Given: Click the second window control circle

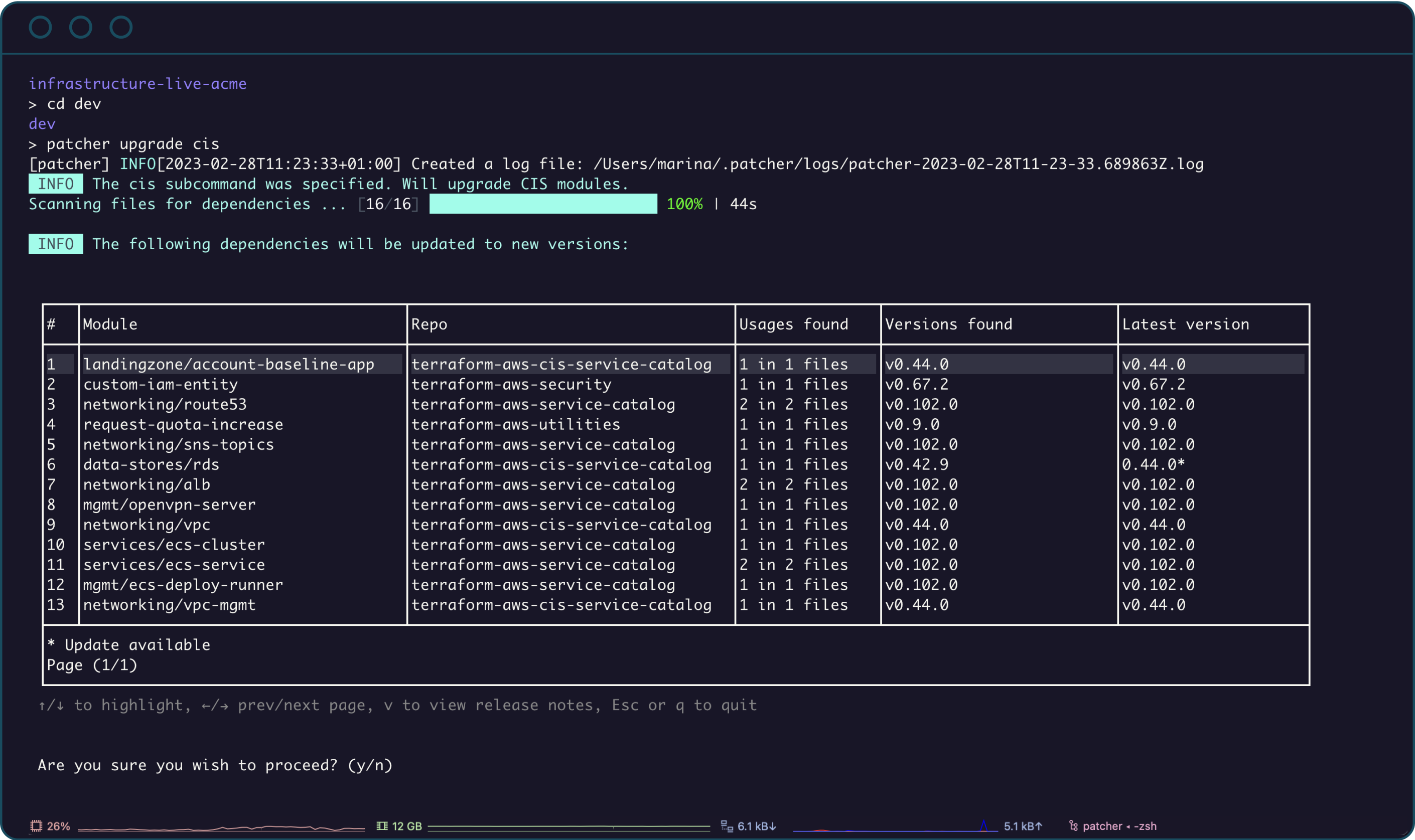Looking at the screenshot, I should [81, 27].
